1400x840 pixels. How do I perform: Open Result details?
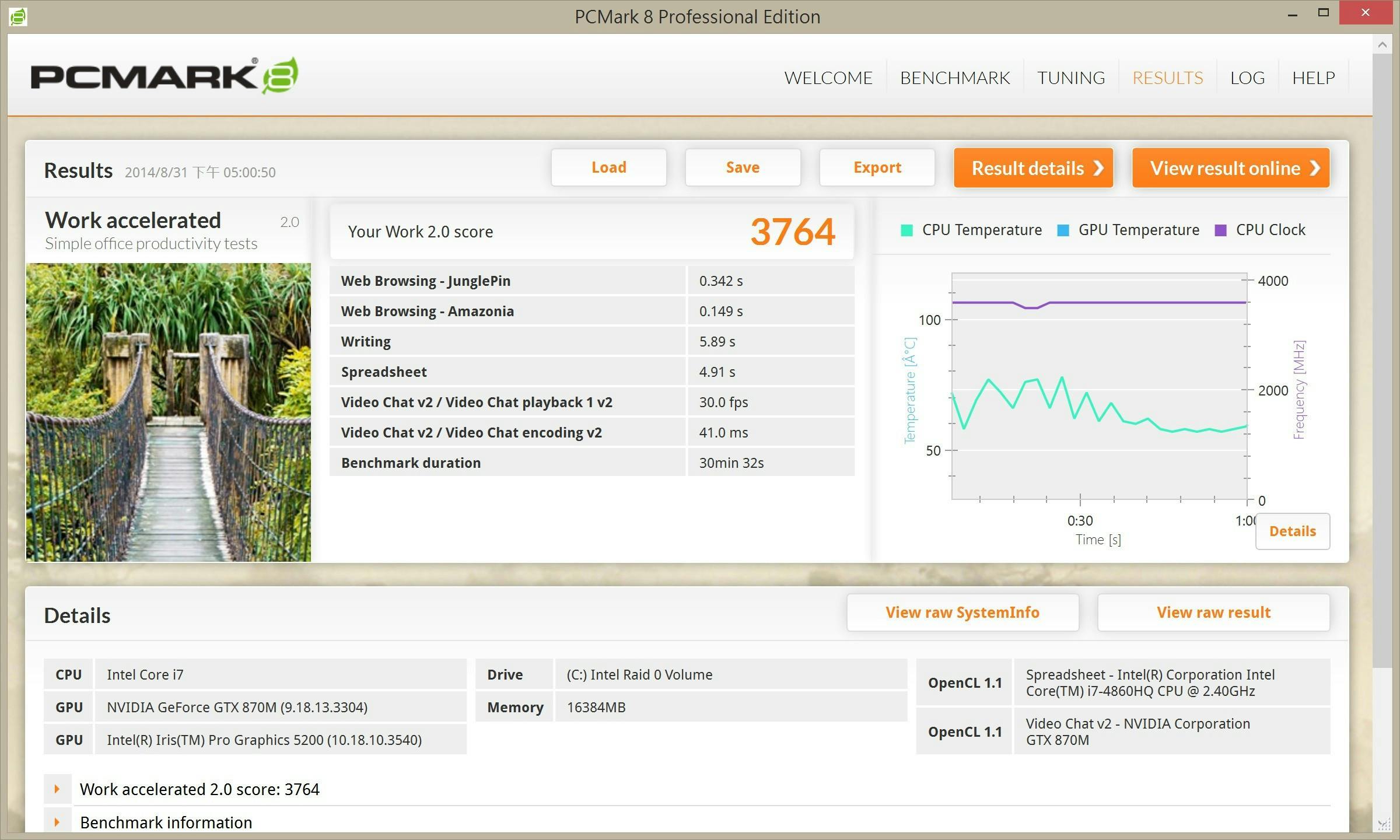[1033, 168]
